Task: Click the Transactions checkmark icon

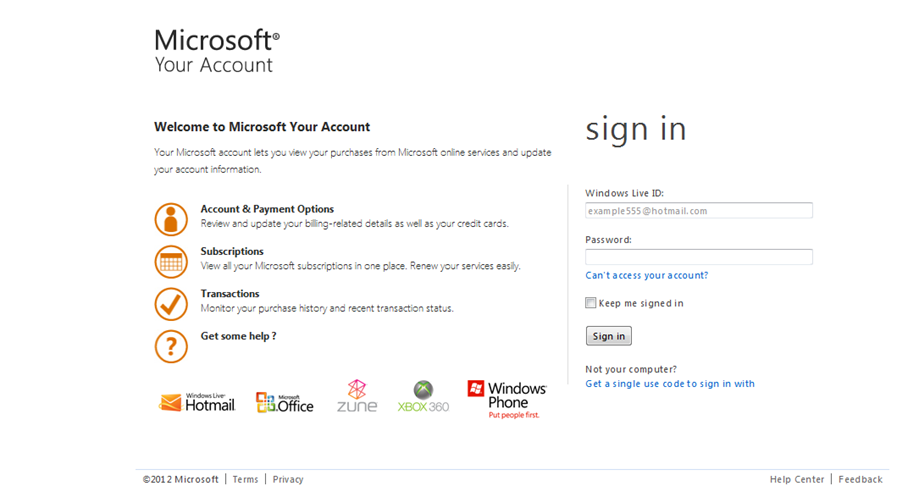Action: pos(171,304)
